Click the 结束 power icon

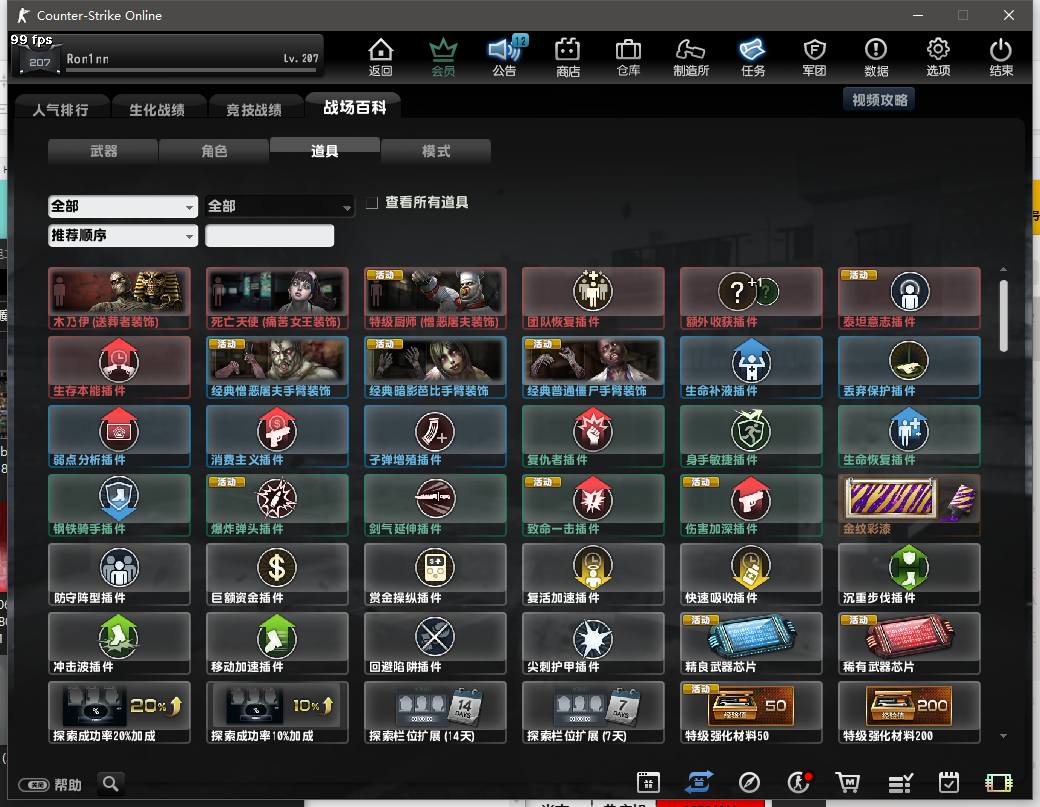pyautogui.click(x=1001, y=57)
